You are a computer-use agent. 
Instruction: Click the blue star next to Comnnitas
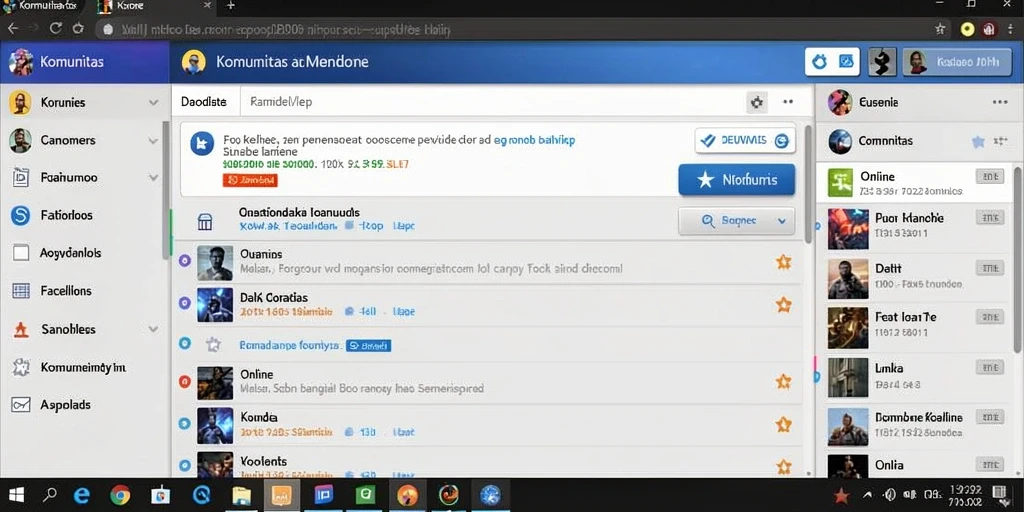(978, 141)
